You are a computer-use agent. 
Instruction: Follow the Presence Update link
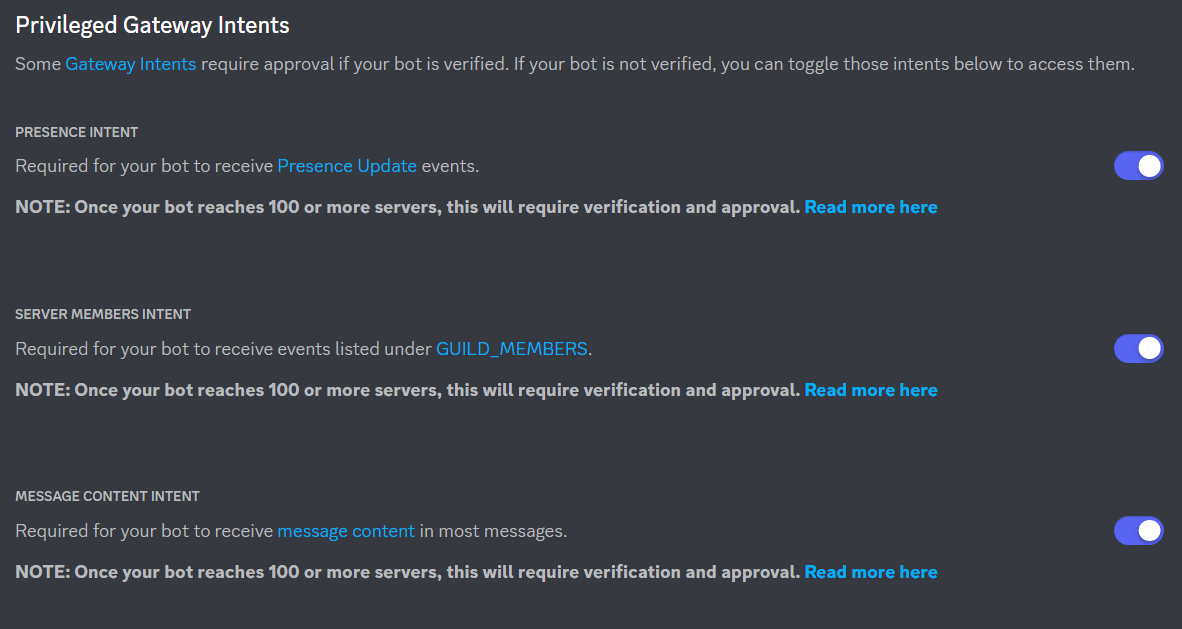pos(347,166)
